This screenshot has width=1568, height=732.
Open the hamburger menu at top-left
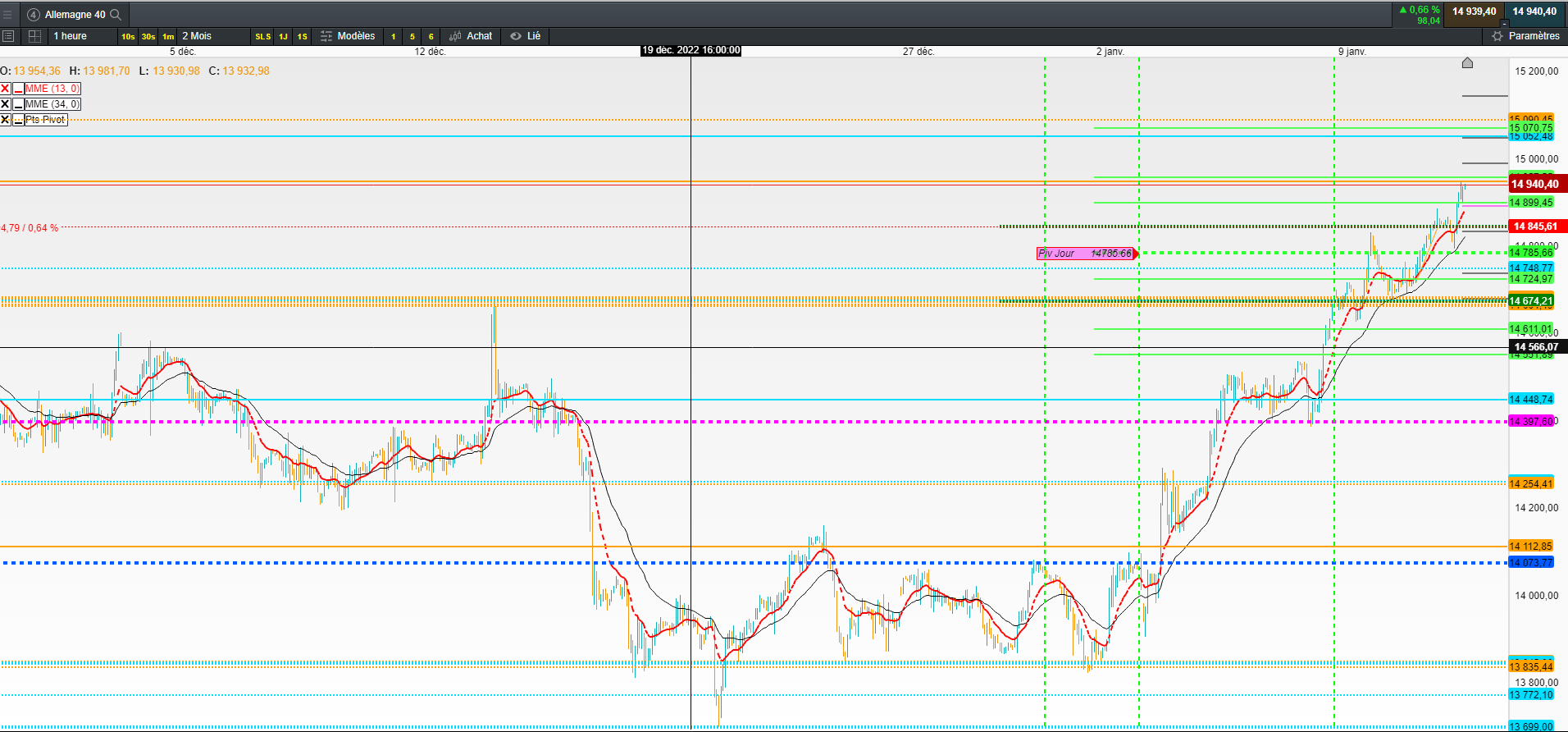(7, 14)
